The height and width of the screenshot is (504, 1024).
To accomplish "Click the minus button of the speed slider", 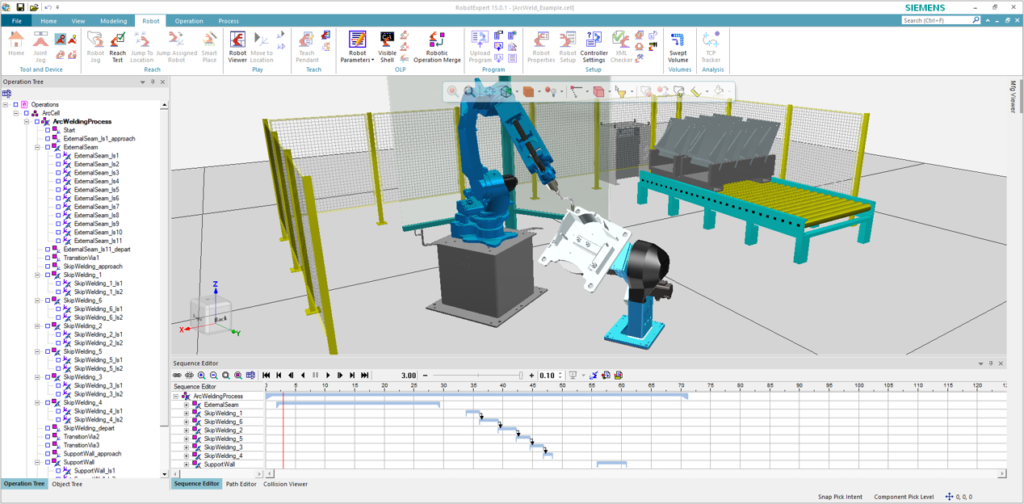I will (x=425, y=375).
